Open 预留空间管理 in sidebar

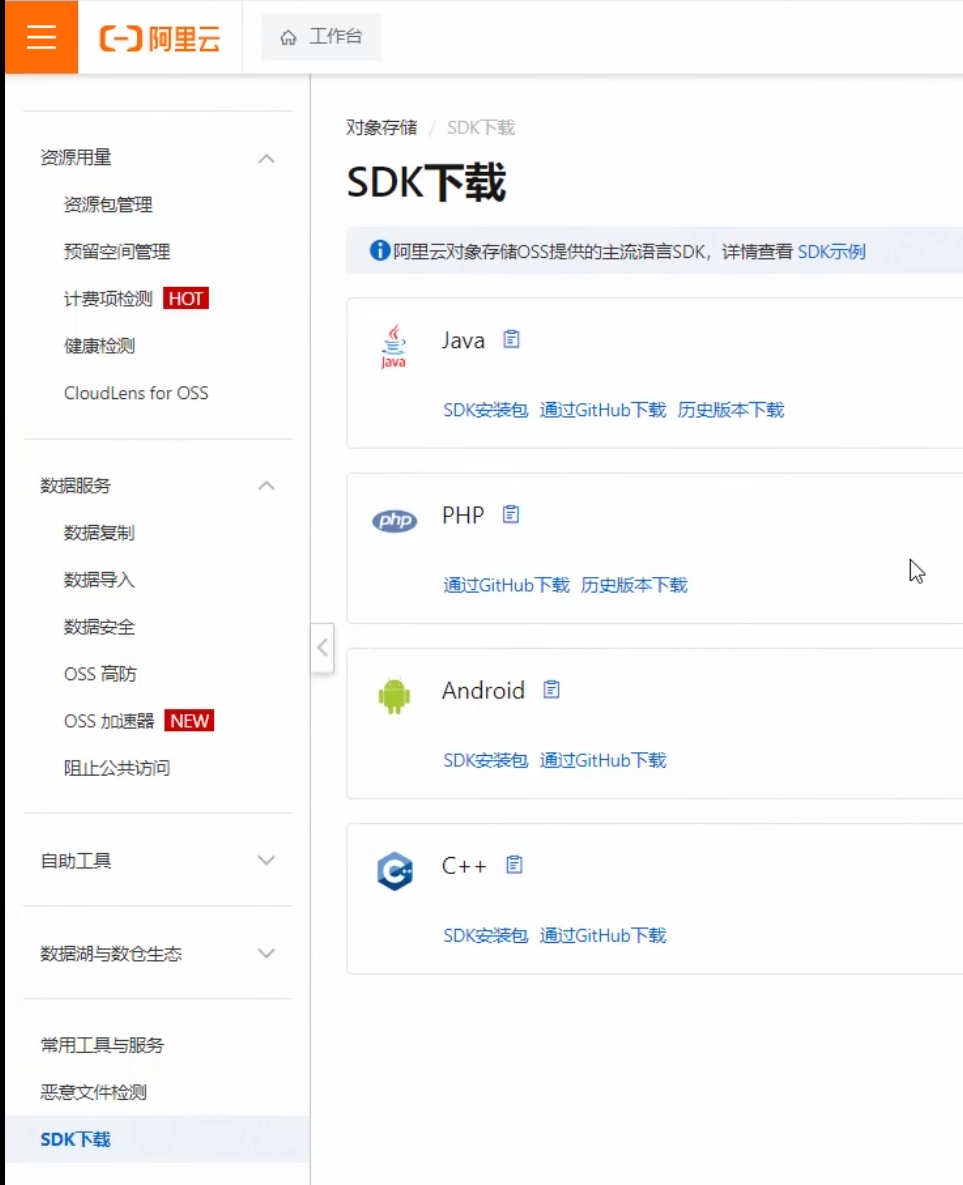pyautogui.click(x=117, y=252)
